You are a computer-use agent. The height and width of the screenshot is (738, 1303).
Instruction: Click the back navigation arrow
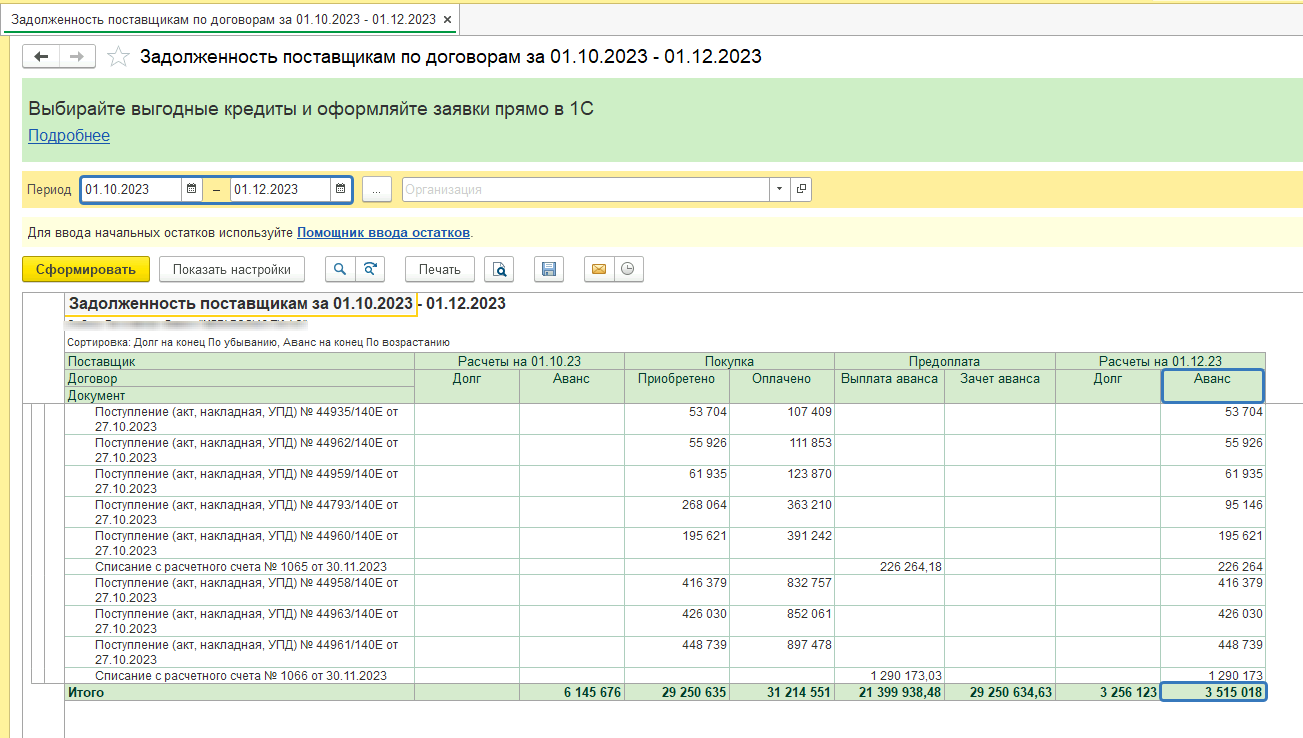[41, 57]
